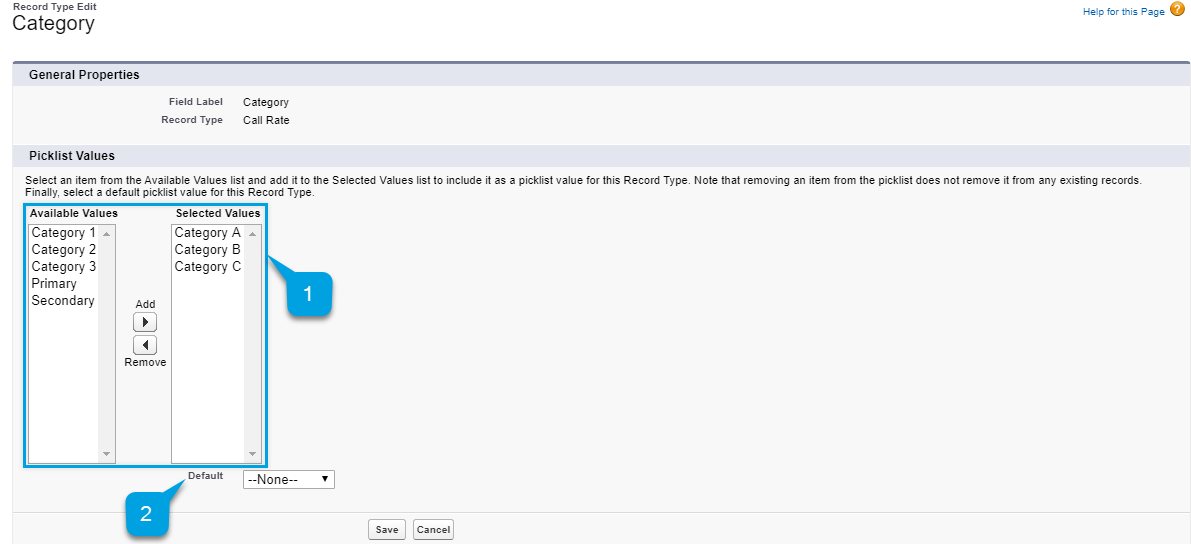Choose Category C in Selected Values
The height and width of the screenshot is (544, 1191).
207,267
